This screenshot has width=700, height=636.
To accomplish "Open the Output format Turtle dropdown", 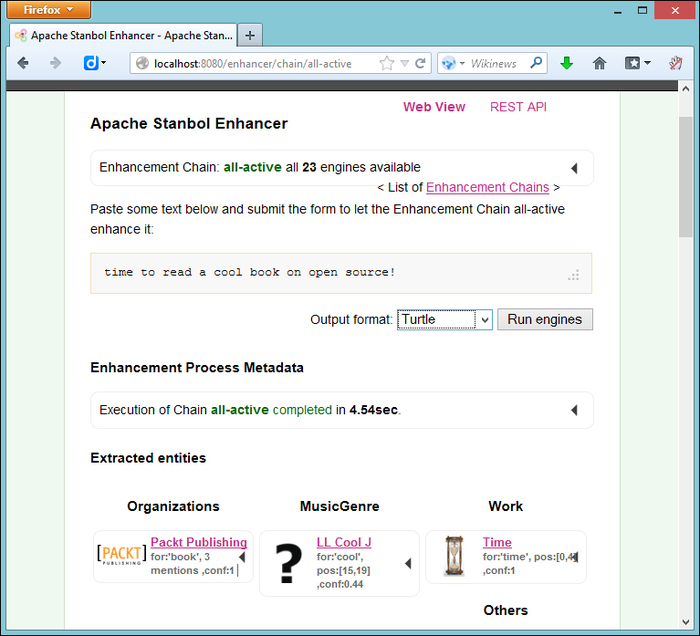I will tap(445, 320).
